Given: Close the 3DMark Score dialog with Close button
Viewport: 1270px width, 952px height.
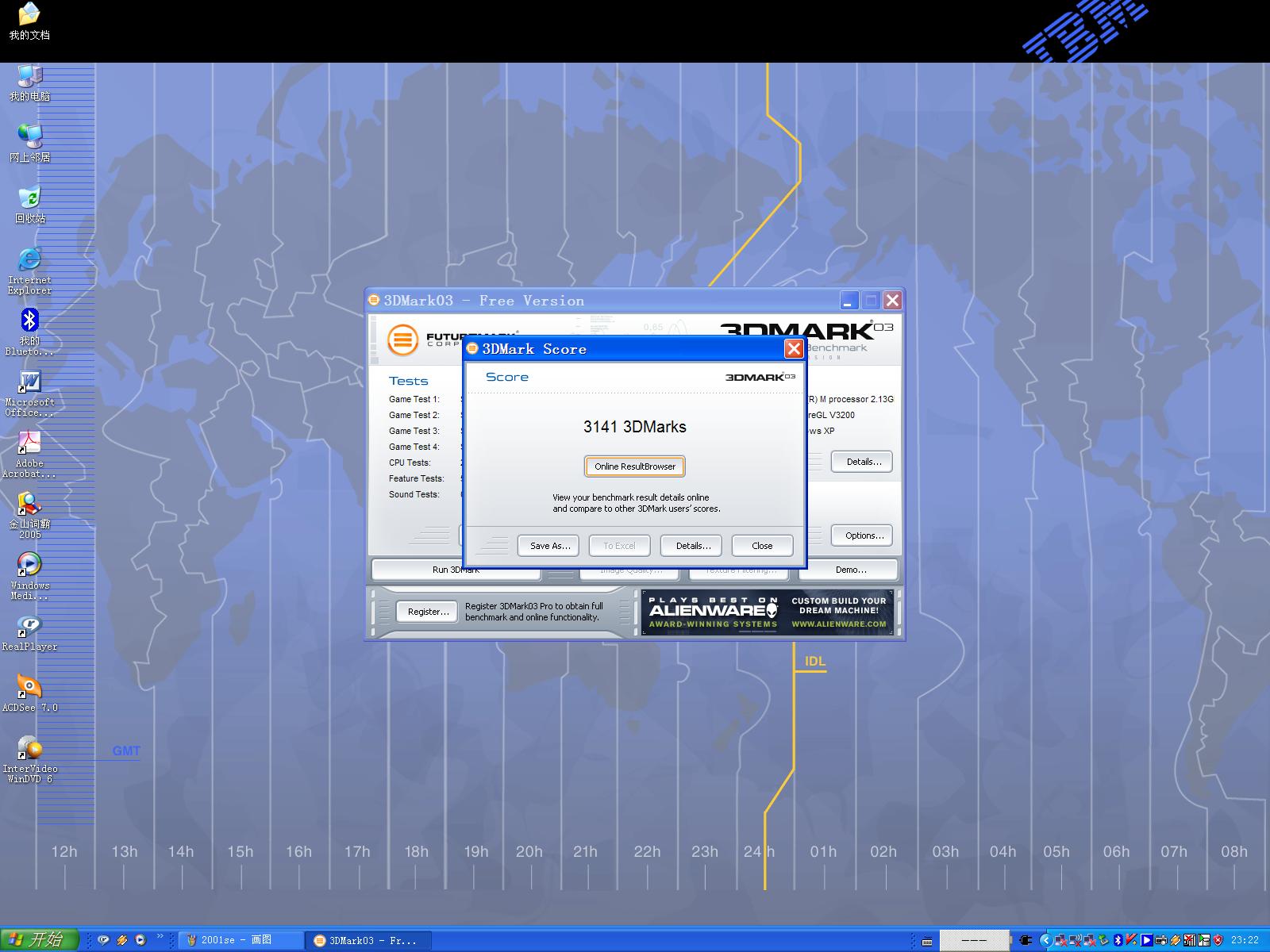Looking at the screenshot, I should [762, 546].
